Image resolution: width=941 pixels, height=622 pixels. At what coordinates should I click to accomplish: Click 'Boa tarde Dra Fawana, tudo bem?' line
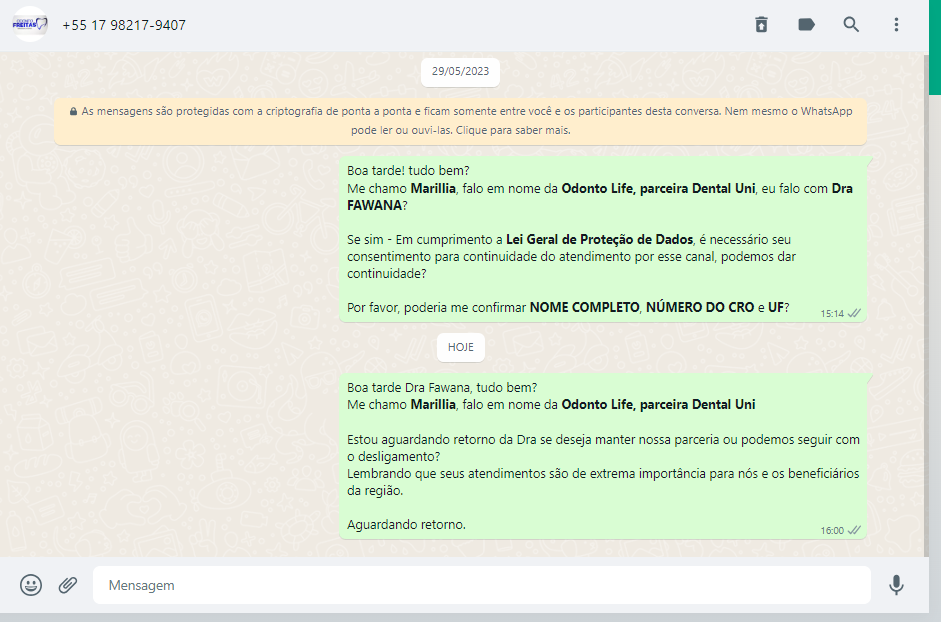coord(442,388)
